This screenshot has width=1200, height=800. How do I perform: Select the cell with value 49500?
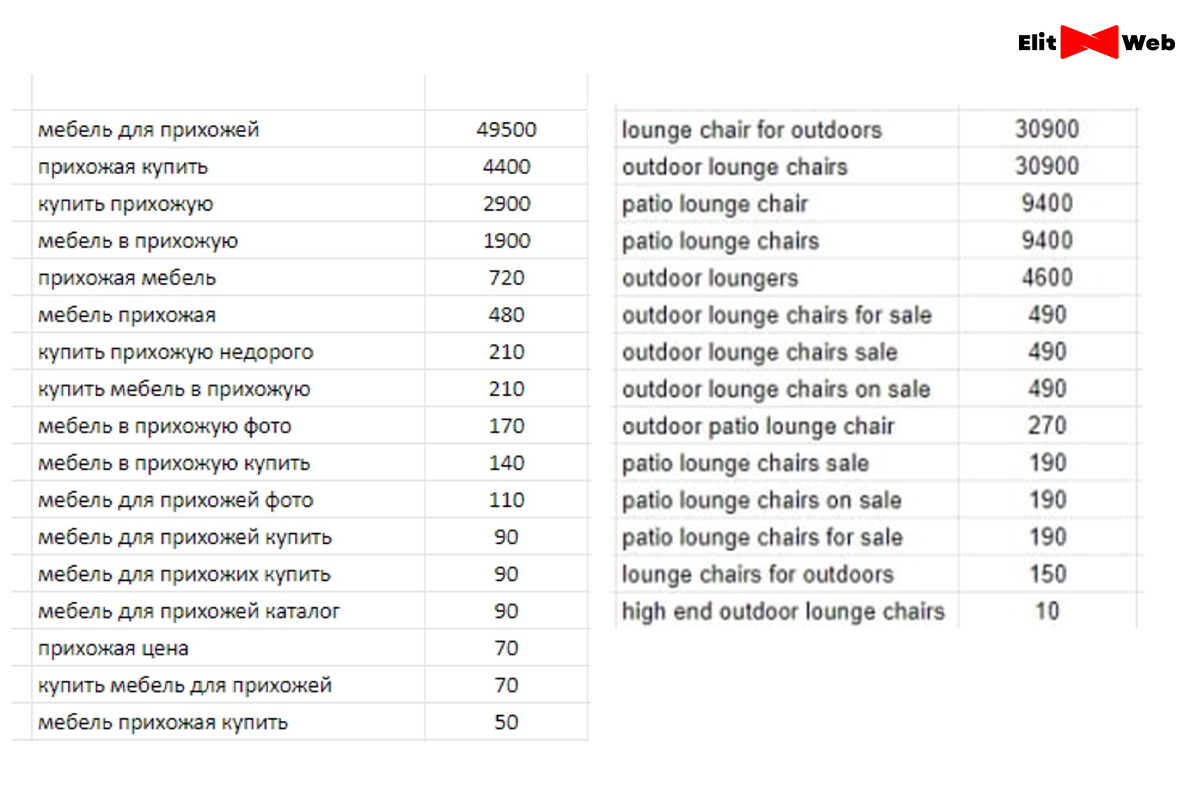[506, 130]
